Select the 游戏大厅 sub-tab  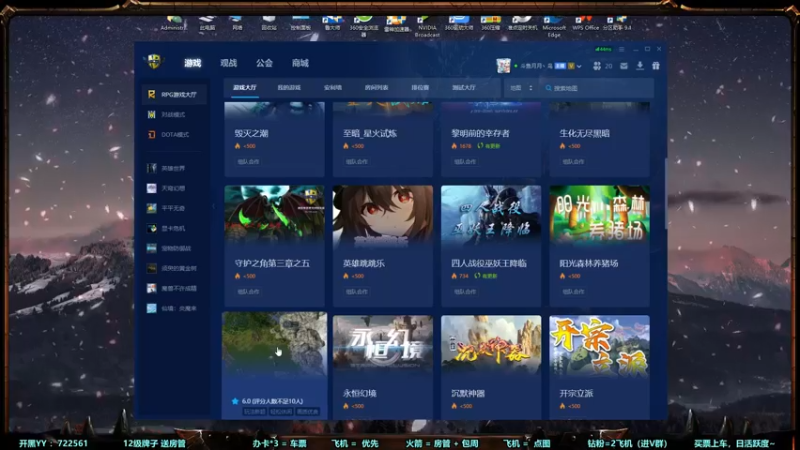pyautogui.click(x=245, y=88)
